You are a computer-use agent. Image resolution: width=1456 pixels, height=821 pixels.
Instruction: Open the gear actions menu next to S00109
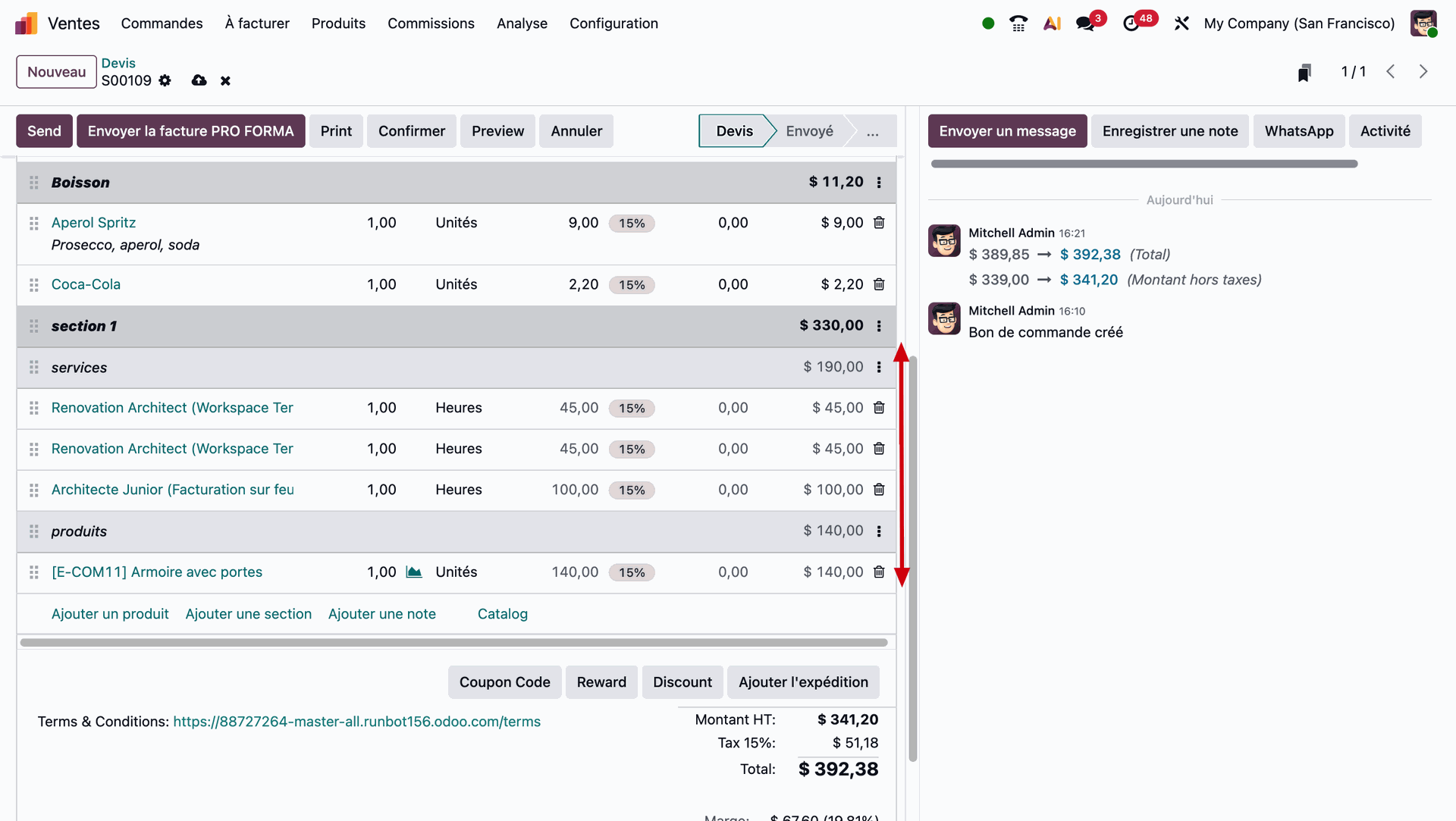(165, 80)
